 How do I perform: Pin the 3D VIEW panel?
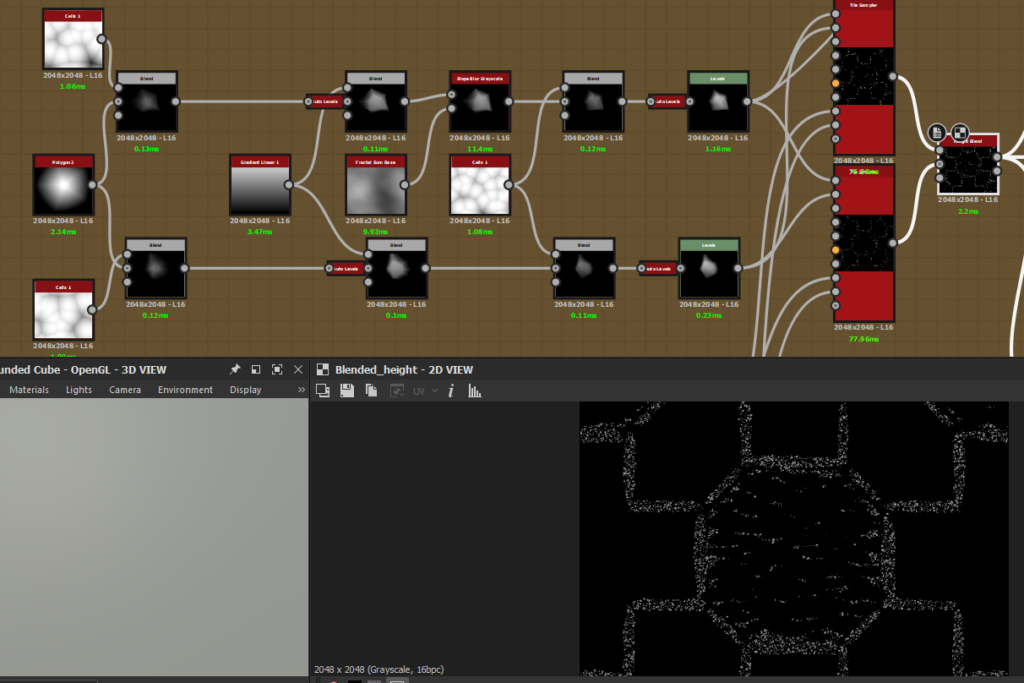pos(234,370)
